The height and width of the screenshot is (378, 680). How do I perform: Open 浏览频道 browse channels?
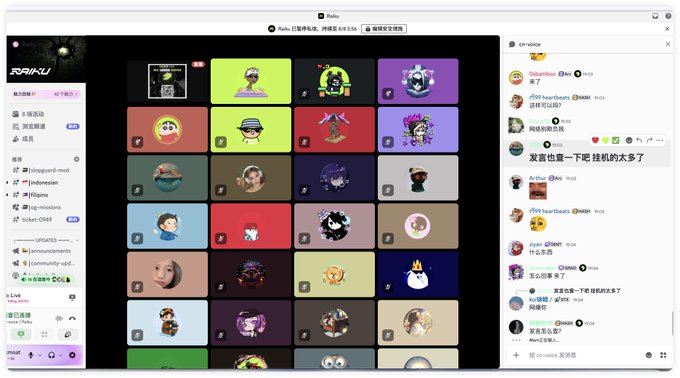(x=45, y=126)
